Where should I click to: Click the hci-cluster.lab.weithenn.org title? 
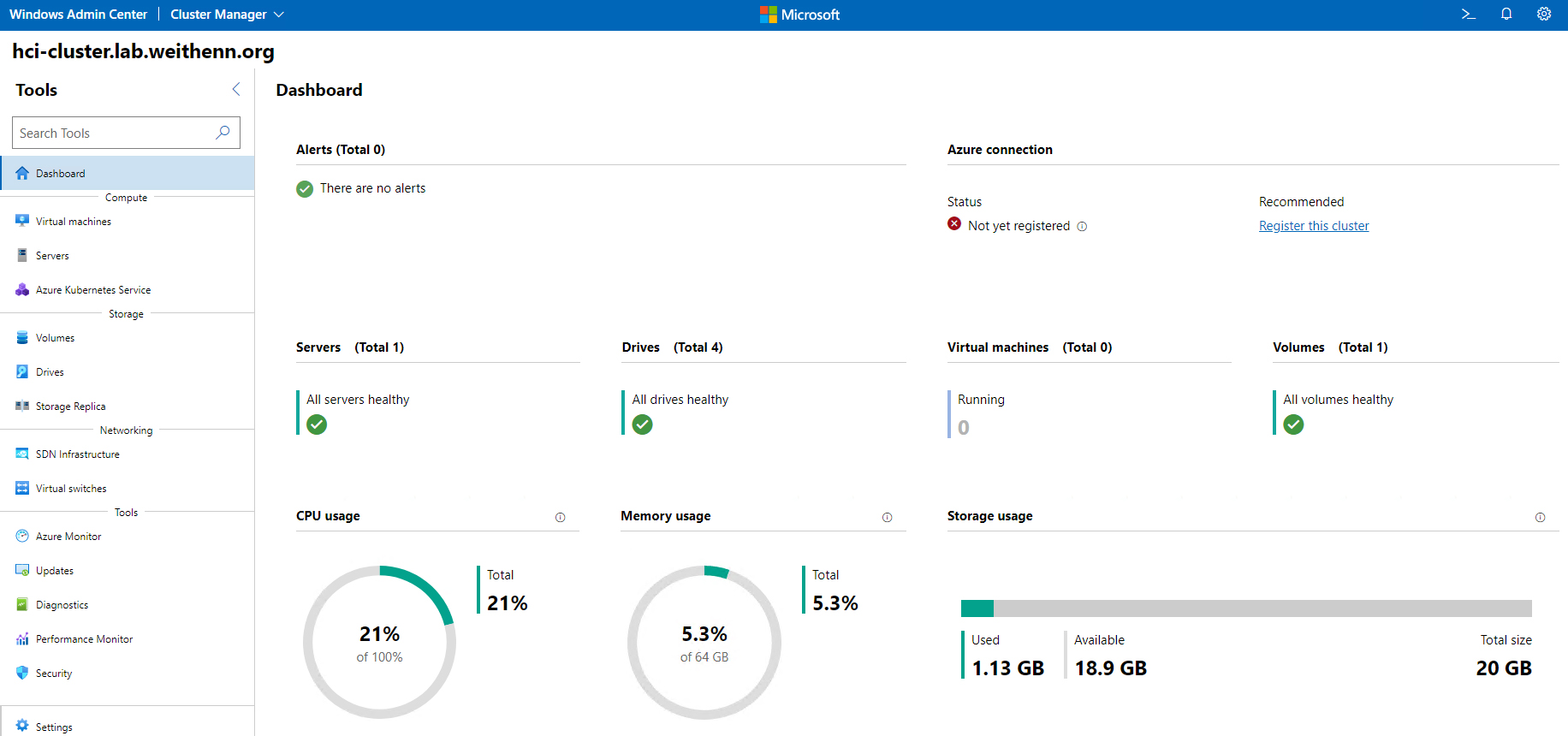pyautogui.click(x=143, y=51)
